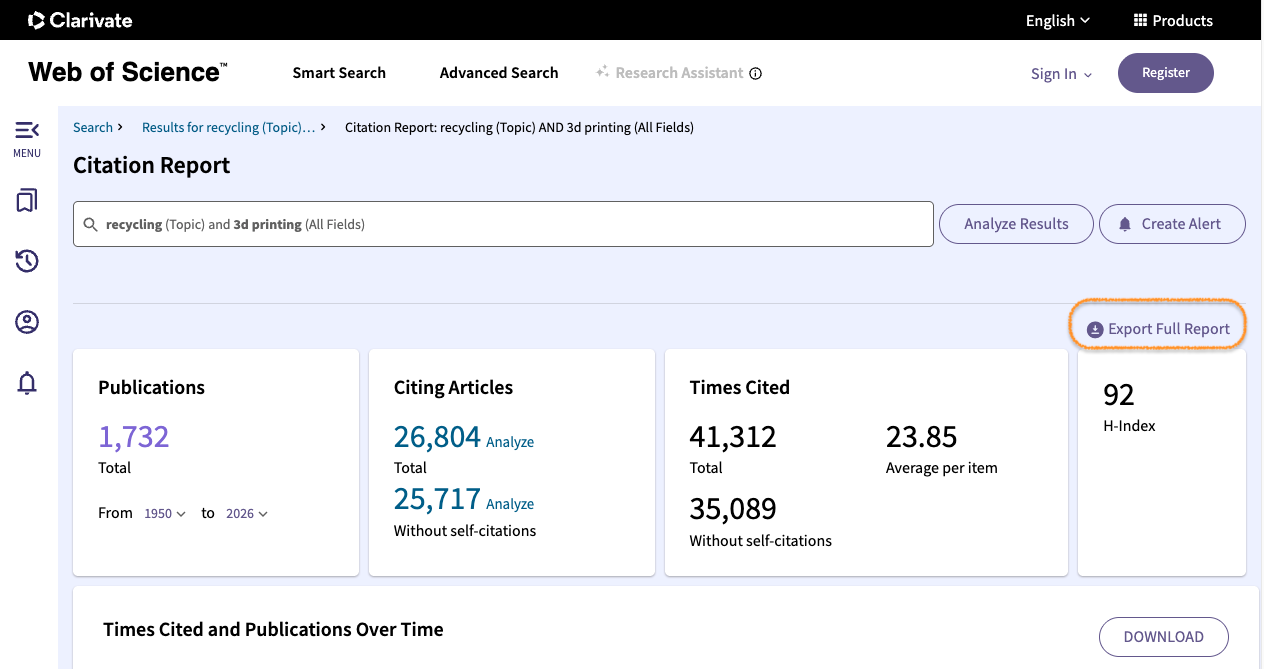Open the 25,717 citing articles count
The image size is (1264, 669).
437,499
